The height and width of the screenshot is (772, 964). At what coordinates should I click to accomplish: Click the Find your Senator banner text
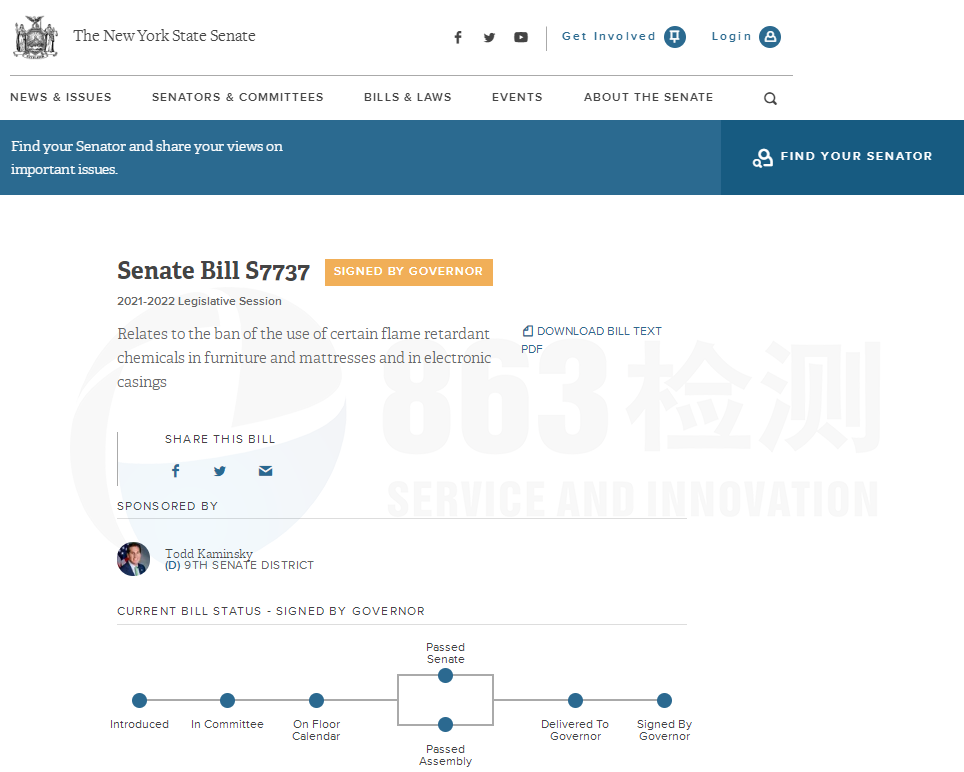click(147, 157)
